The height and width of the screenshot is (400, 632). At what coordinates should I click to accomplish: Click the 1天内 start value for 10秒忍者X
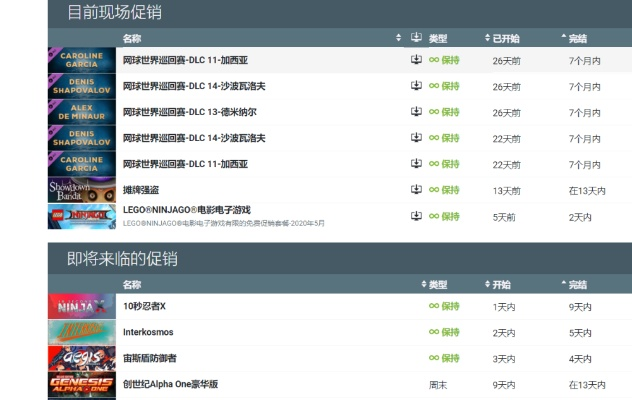(504, 307)
